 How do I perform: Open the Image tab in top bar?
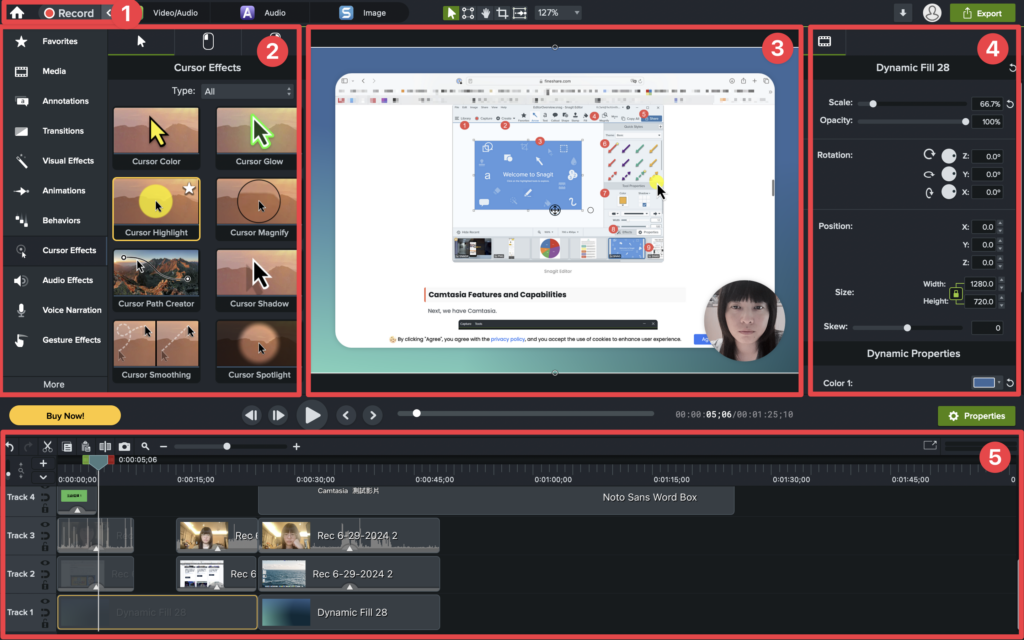pos(363,12)
